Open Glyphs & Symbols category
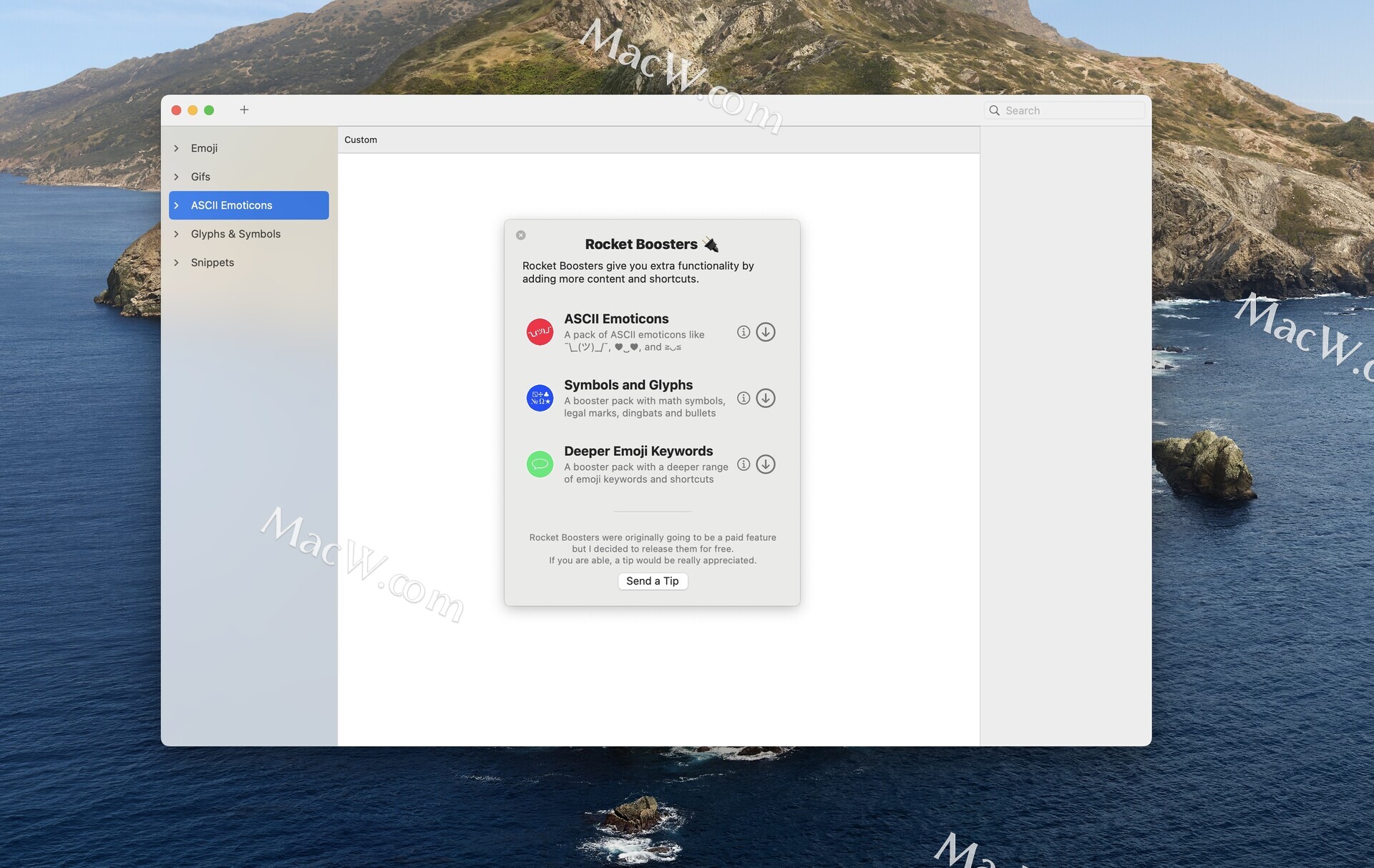Screen dimensions: 1374x868 [235, 234]
